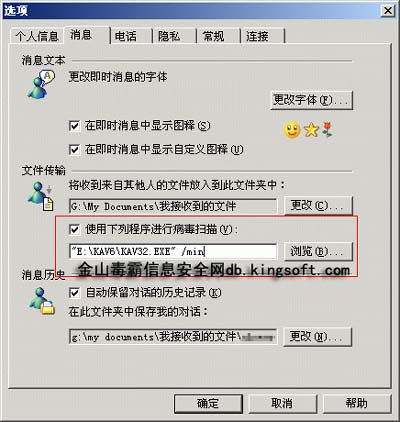The height and width of the screenshot is (422, 400).
Task: Click the KAV32.EXE virus scanner path field
Action: click(x=173, y=252)
